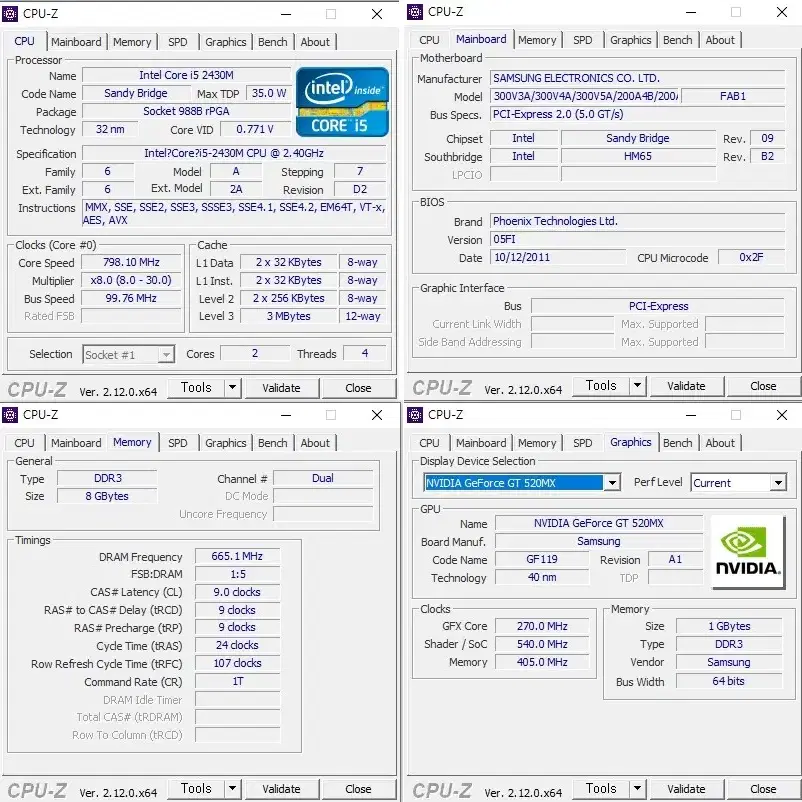Close Graphics CPU-Z window with X
The image size is (802, 802).
tap(782, 415)
